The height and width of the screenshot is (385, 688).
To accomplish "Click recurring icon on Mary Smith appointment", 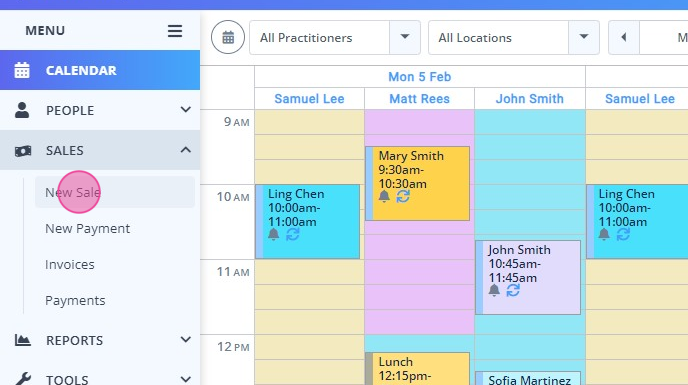I will 403,196.
